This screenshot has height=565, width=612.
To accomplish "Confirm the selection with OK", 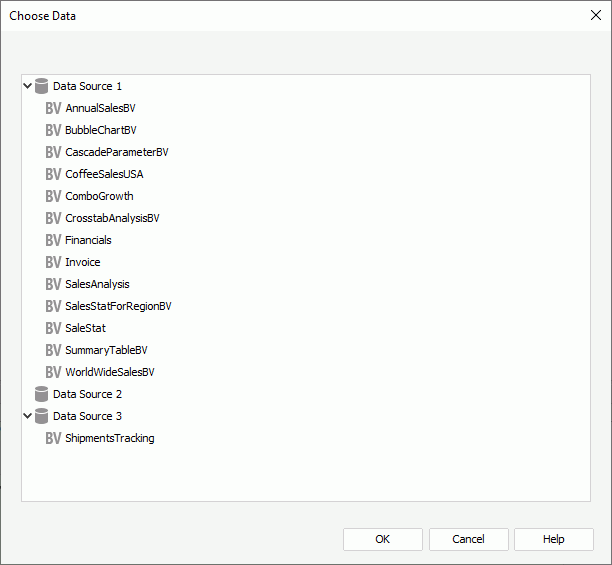I will coord(382,539).
